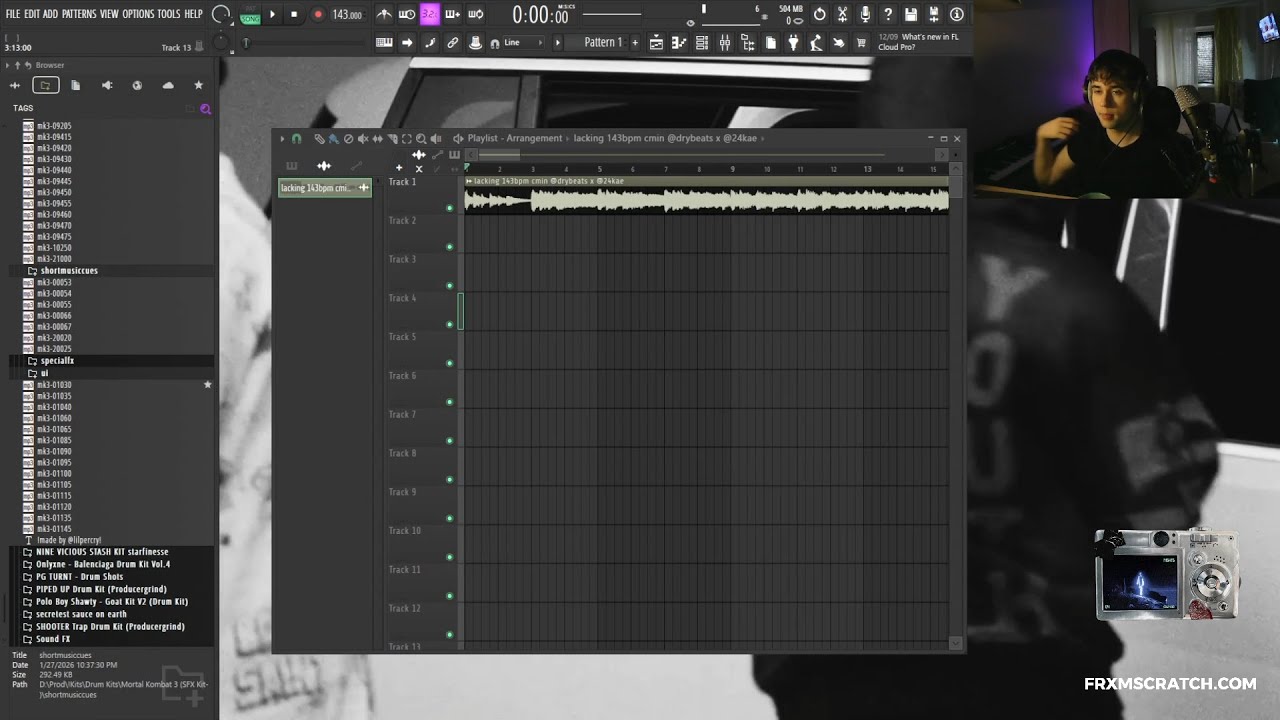Open the shopping cart content library icon
Viewport: 1280px width, 720px height.
click(861, 43)
